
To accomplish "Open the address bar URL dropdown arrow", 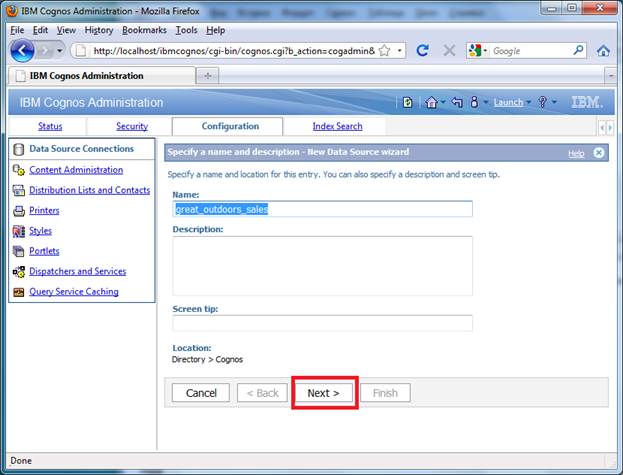I will point(399,51).
